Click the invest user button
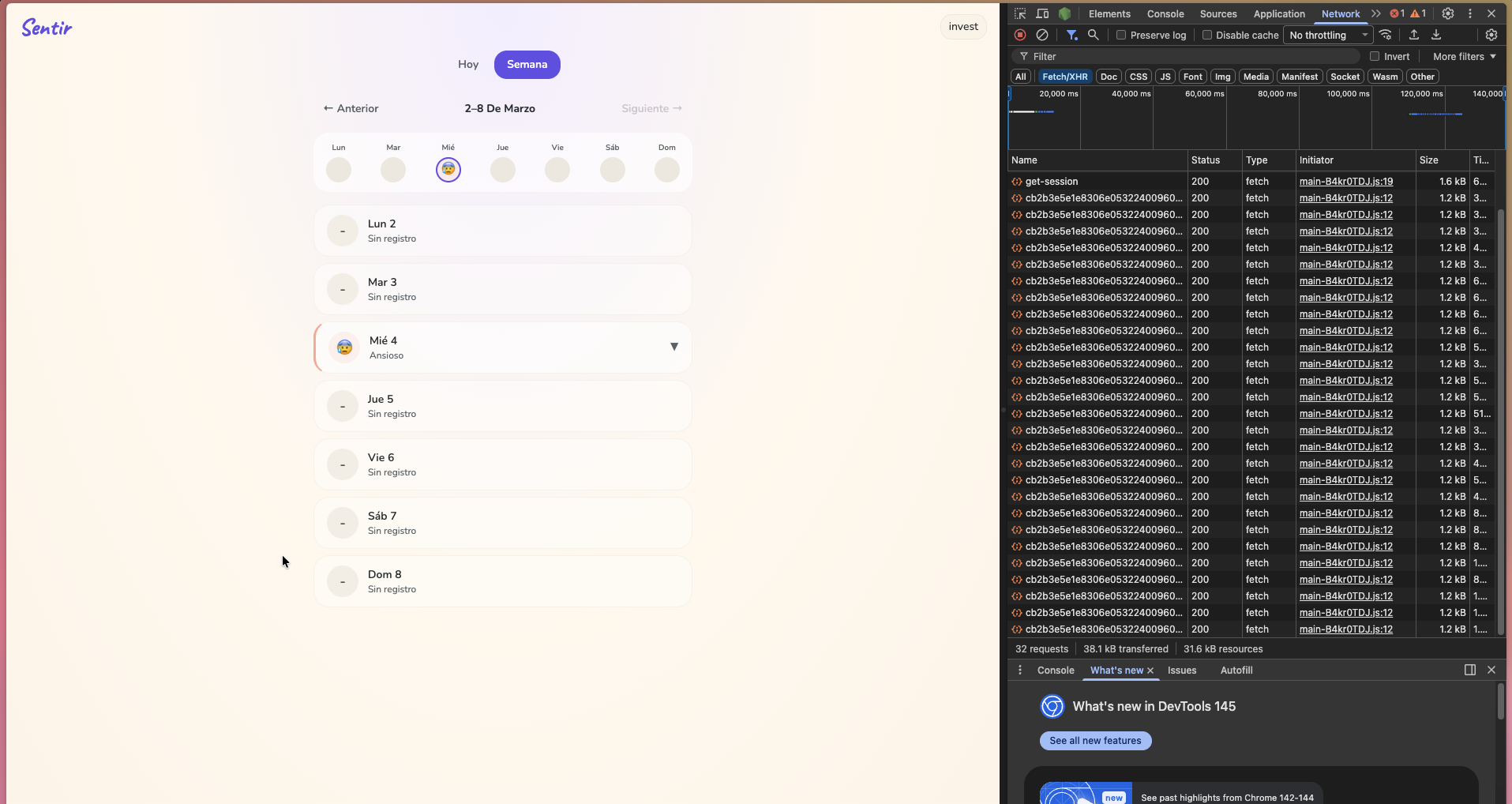1512x804 pixels. 963,27
